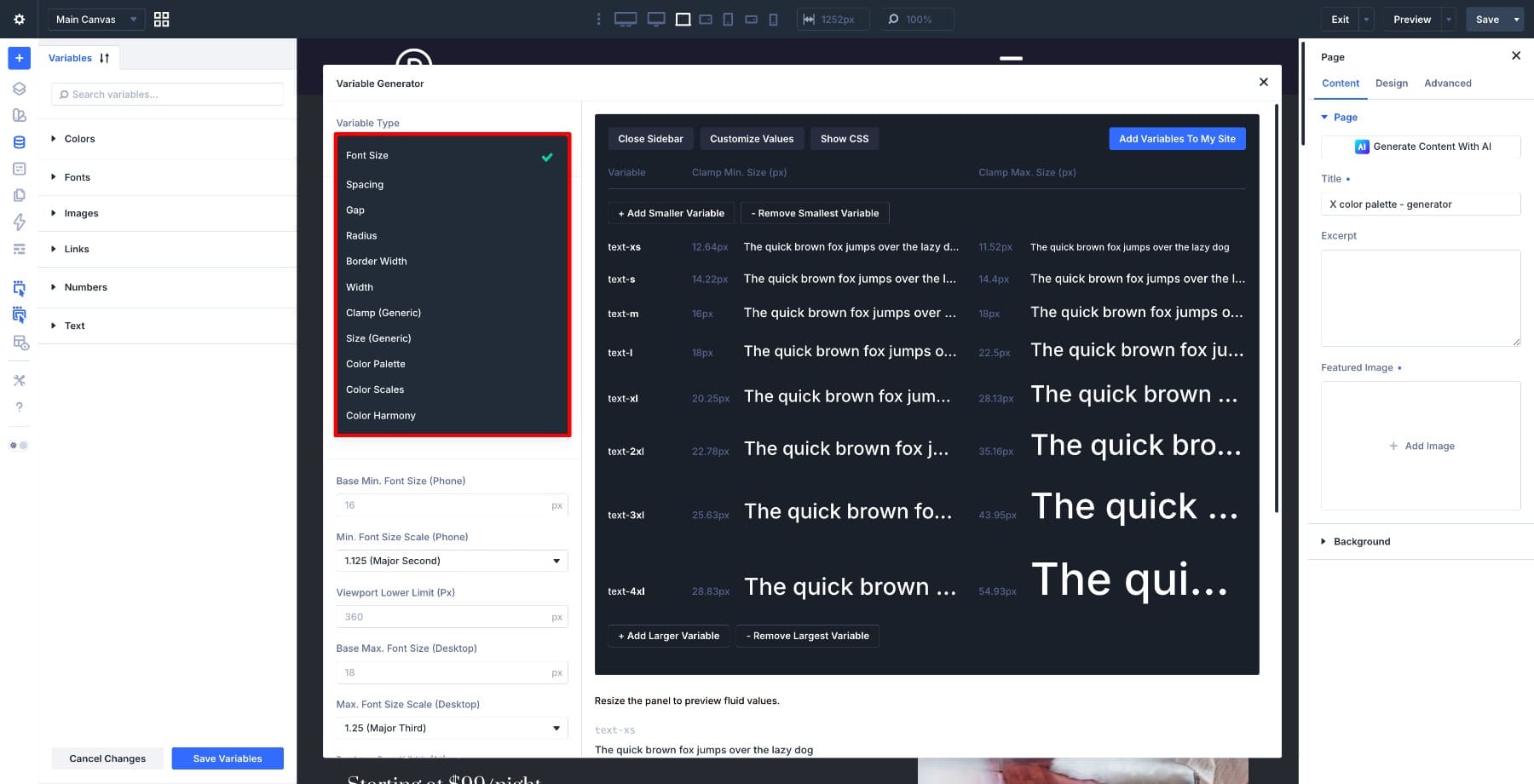The image size is (1534, 784).
Task: Click the sort variables arrows icon
Action: click(x=104, y=58)
